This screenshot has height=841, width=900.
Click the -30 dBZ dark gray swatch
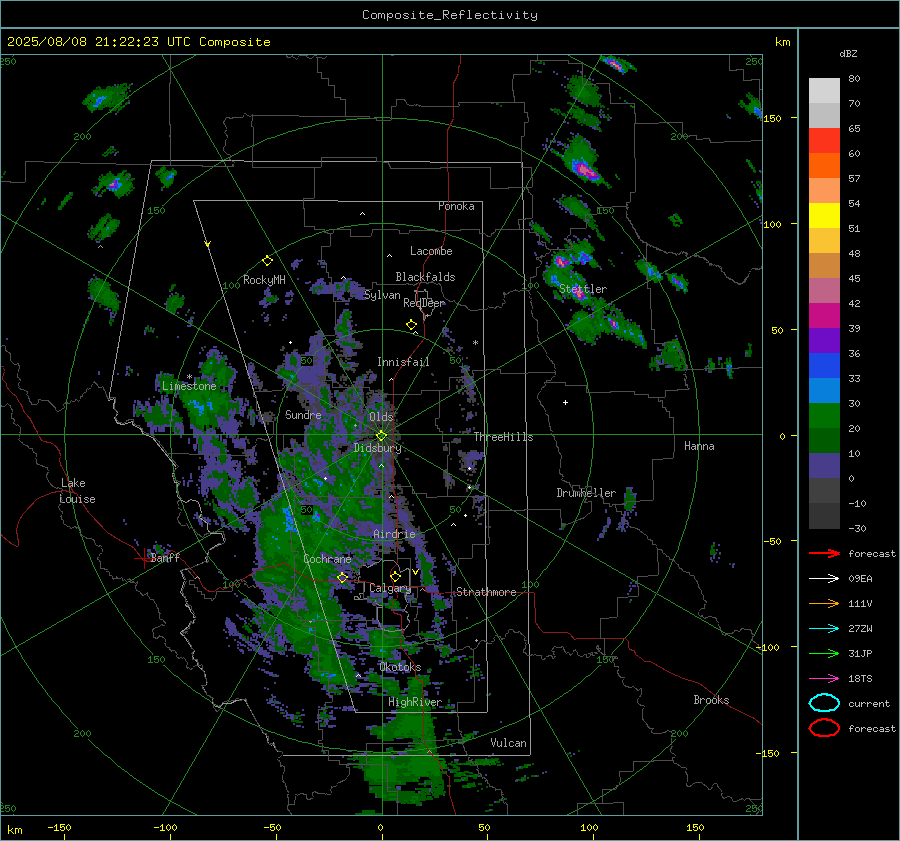[824, 516]
